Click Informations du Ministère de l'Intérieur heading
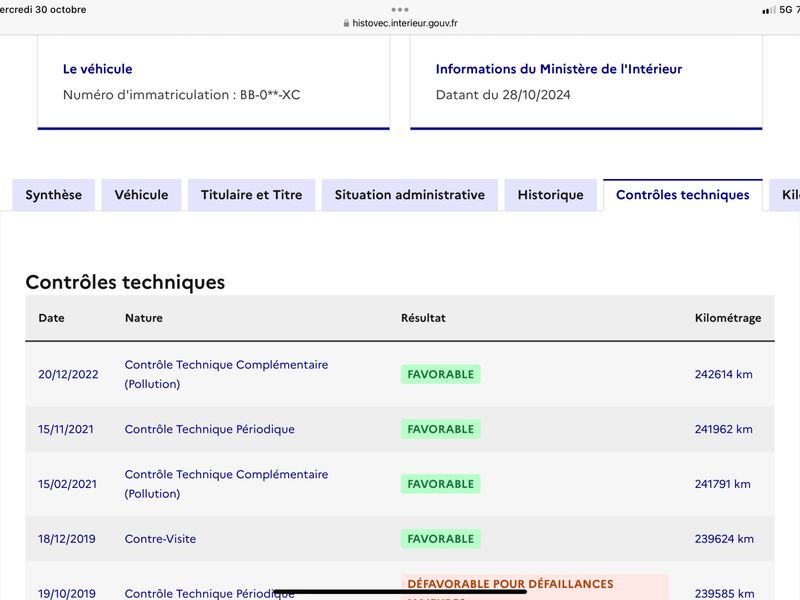The height and width of the screenshot is (600, 800). [559, 69]
